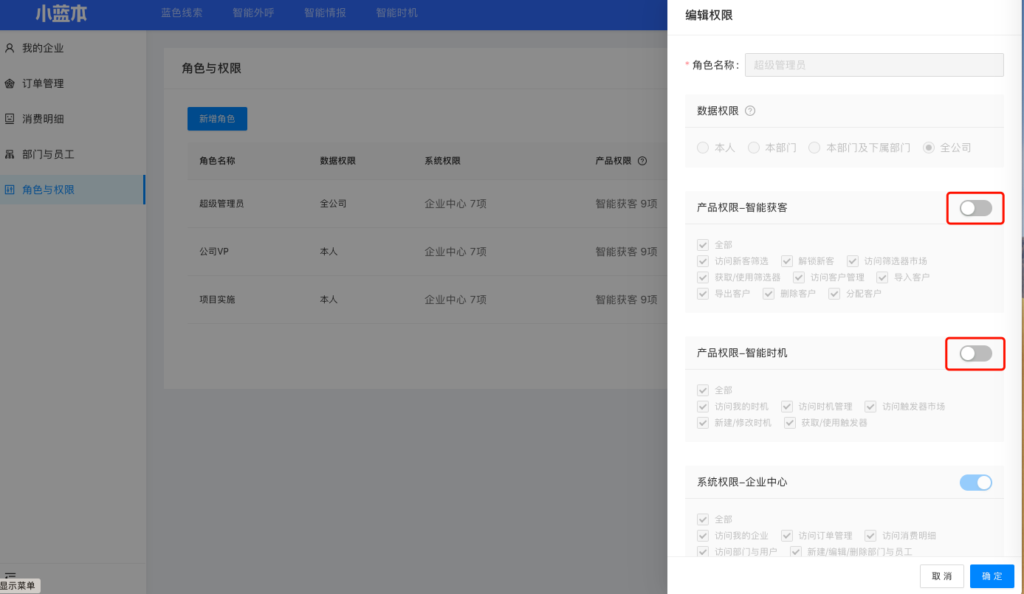Screen dimensions: 1024x594
Task: Click the 部门与员工 org-chart icon
Action: tap(10, 155)
